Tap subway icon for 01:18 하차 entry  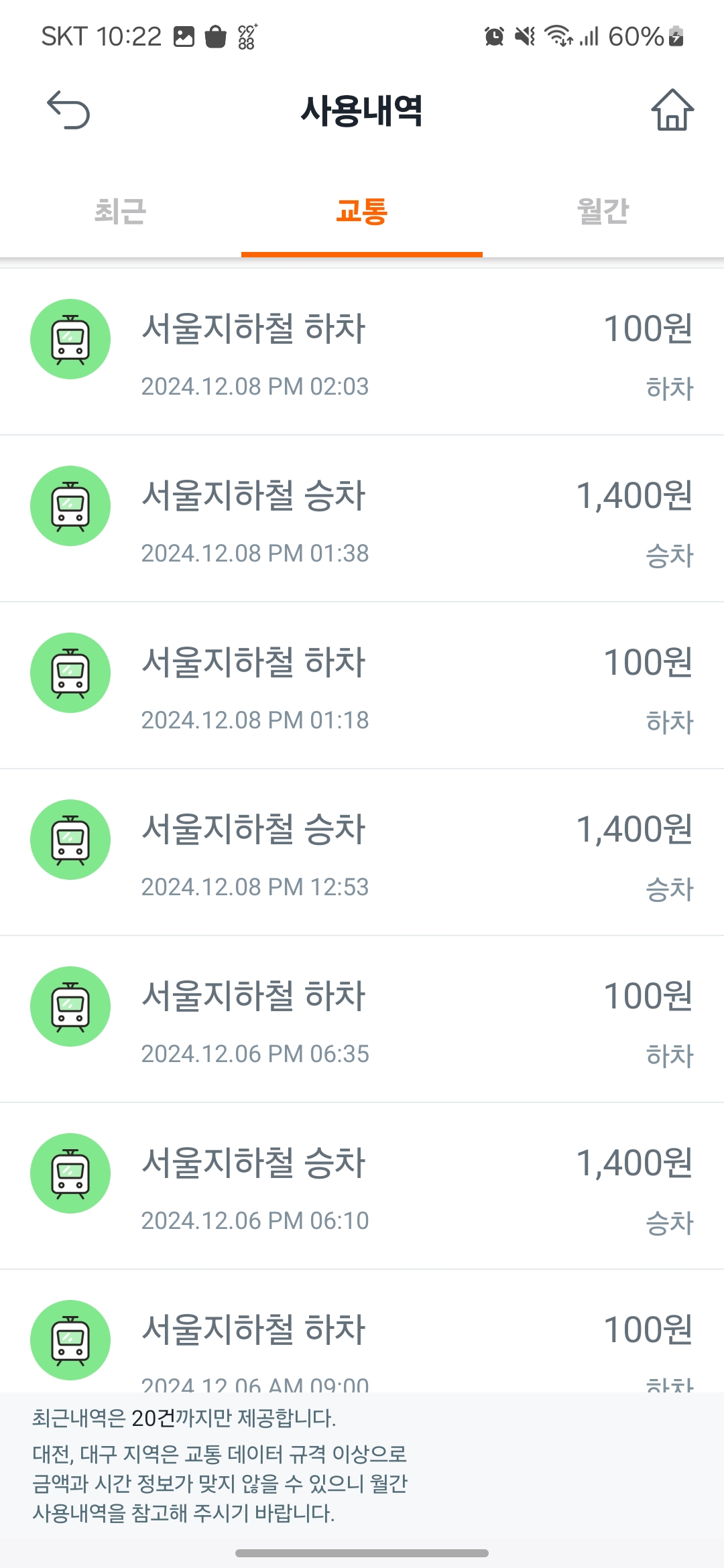click(70, 673)
